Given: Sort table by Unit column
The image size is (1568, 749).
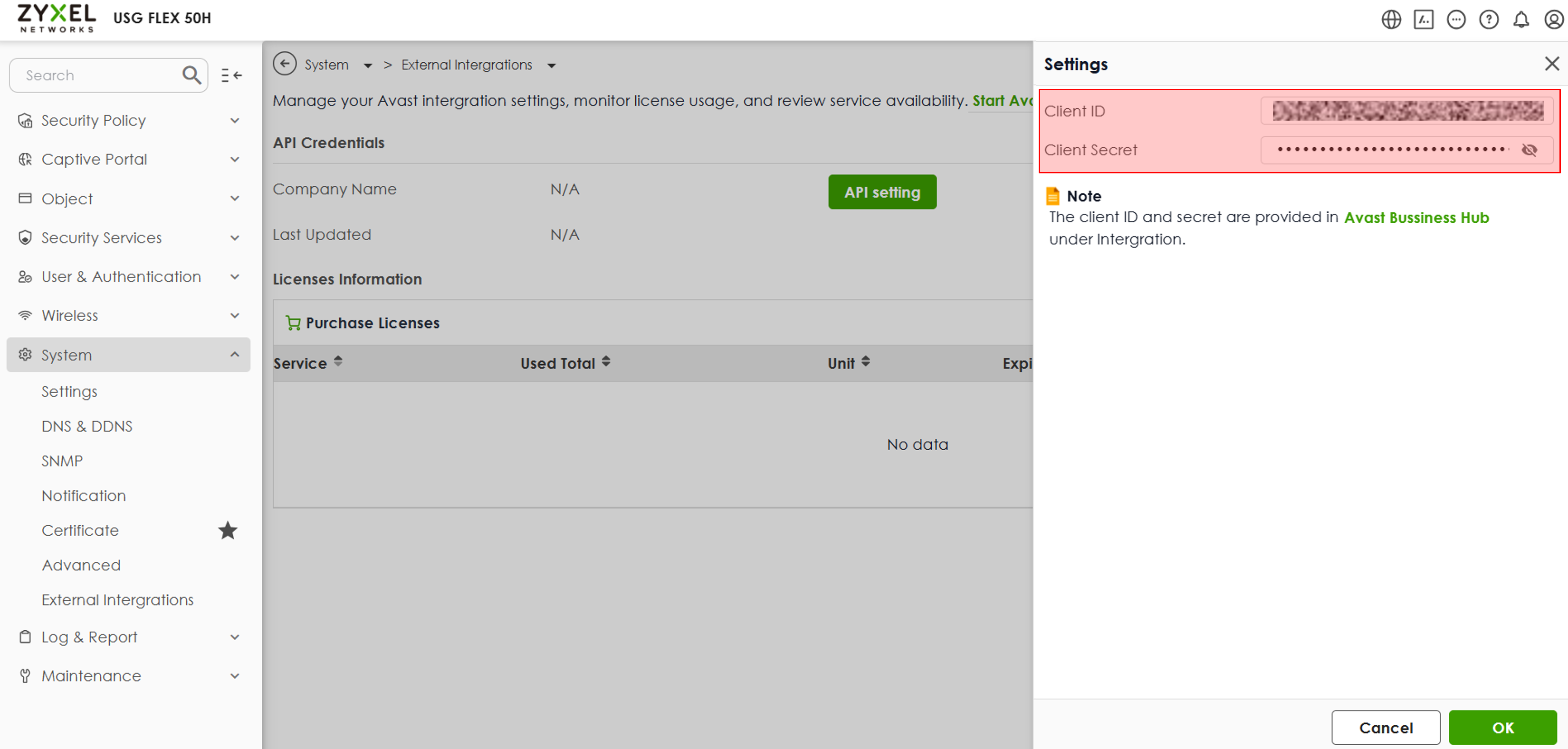Looking at the screenshot, I should (x=866, y=361).
